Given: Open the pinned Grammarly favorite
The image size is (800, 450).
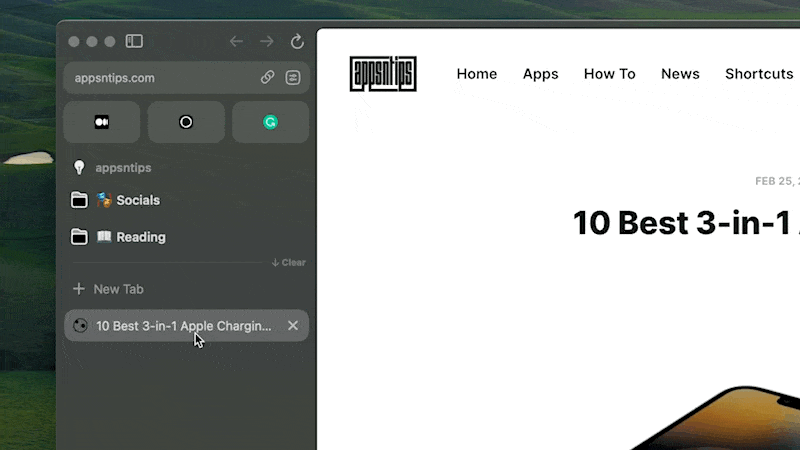Looking at the screenshot, I should click(x=270, y=122).
